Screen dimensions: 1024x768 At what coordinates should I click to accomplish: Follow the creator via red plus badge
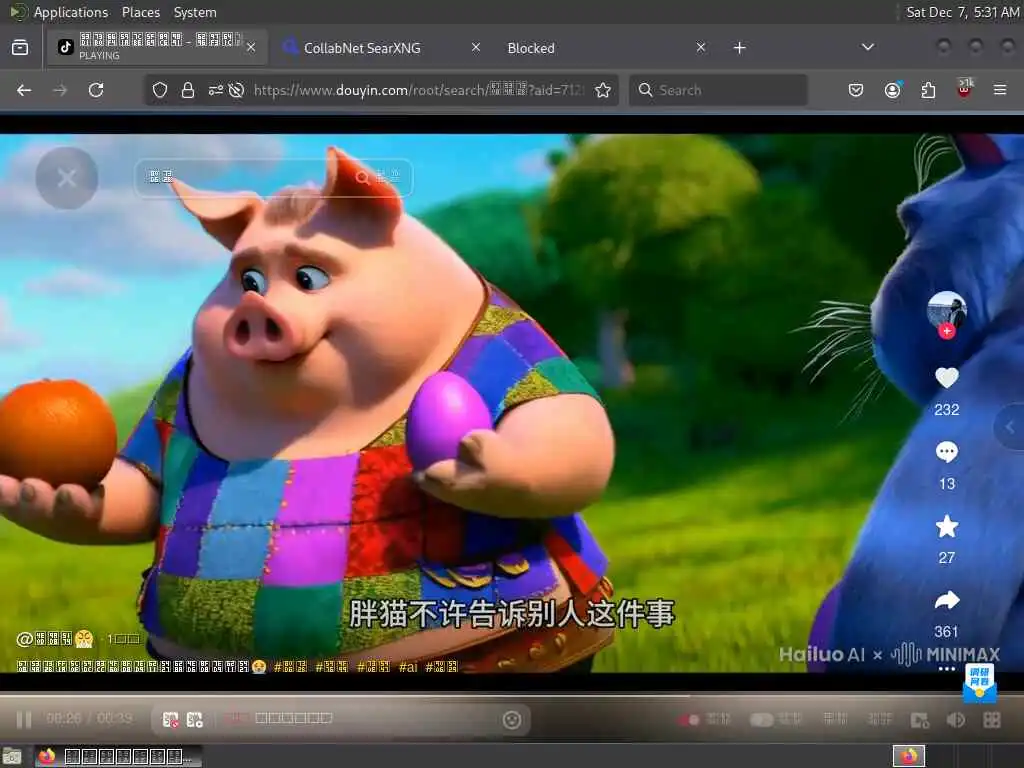pos(946,332)
